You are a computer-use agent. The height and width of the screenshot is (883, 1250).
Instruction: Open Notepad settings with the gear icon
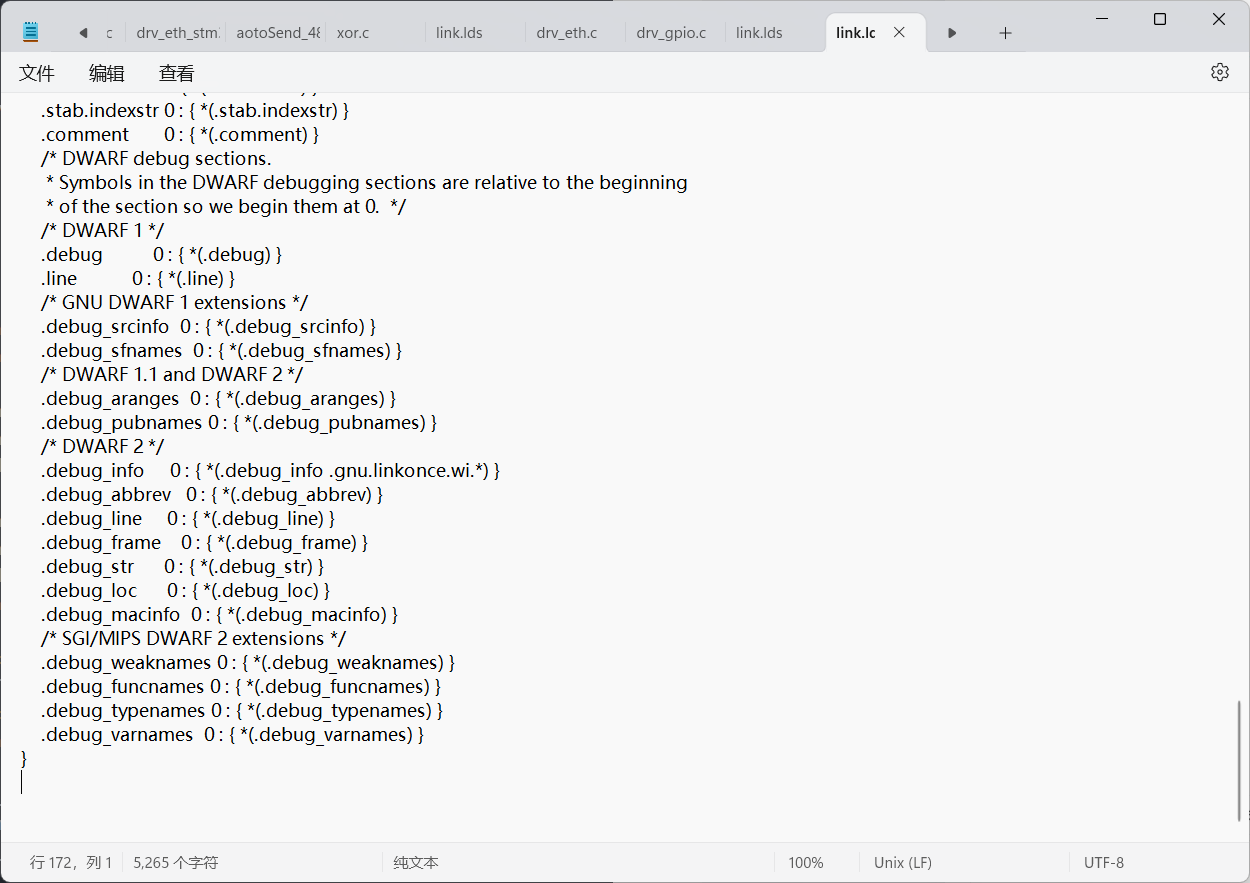[x=1219, y=71]
